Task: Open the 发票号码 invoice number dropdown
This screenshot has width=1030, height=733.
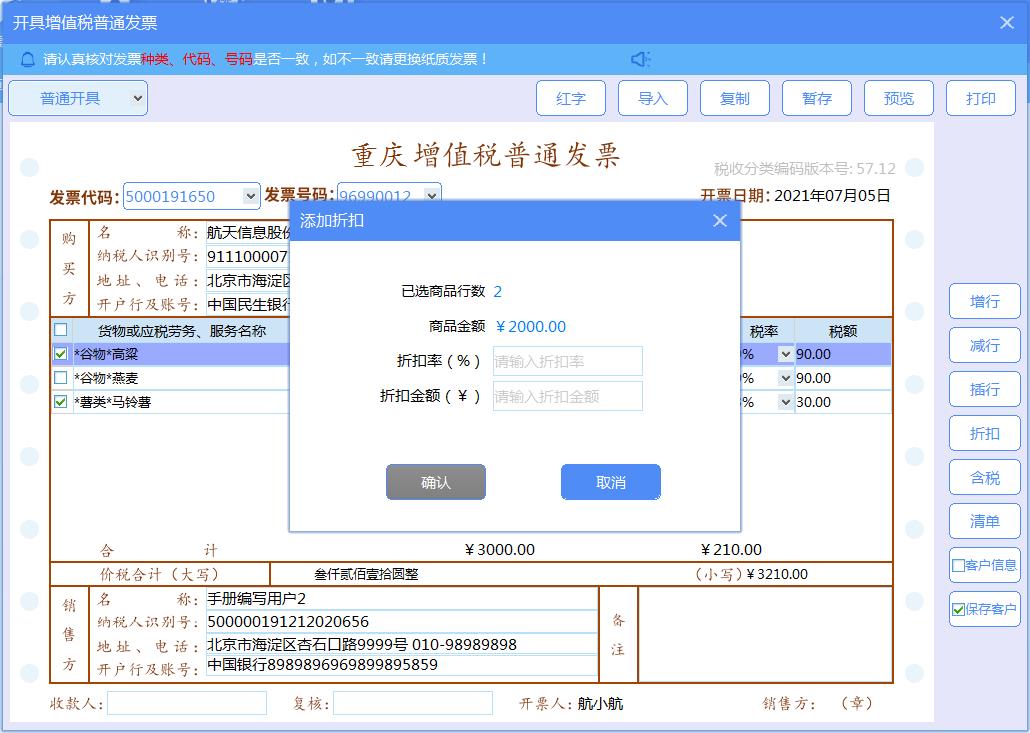Action: point(430,196)
